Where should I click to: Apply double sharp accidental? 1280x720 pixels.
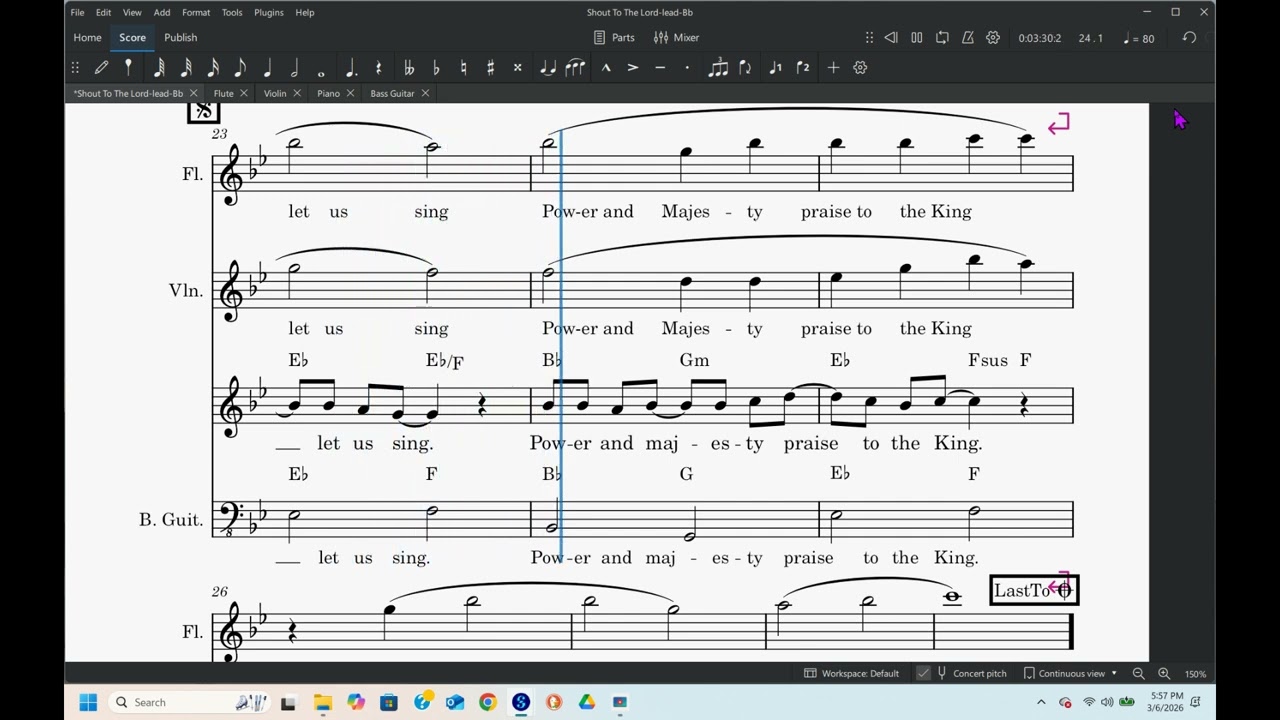click(x=517, y=67)
